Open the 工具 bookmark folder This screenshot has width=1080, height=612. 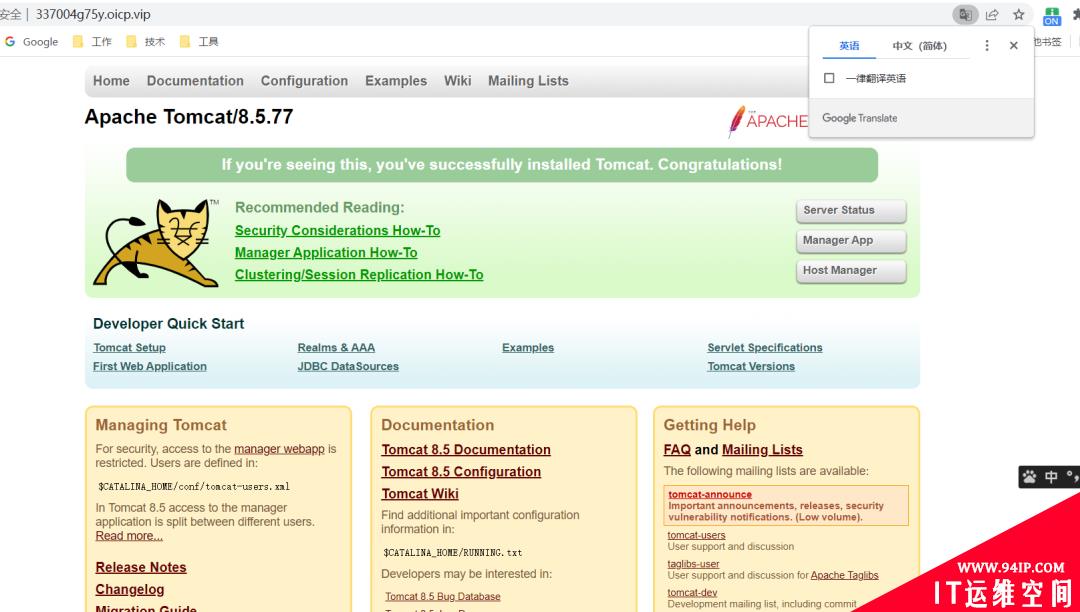(200, 41)
